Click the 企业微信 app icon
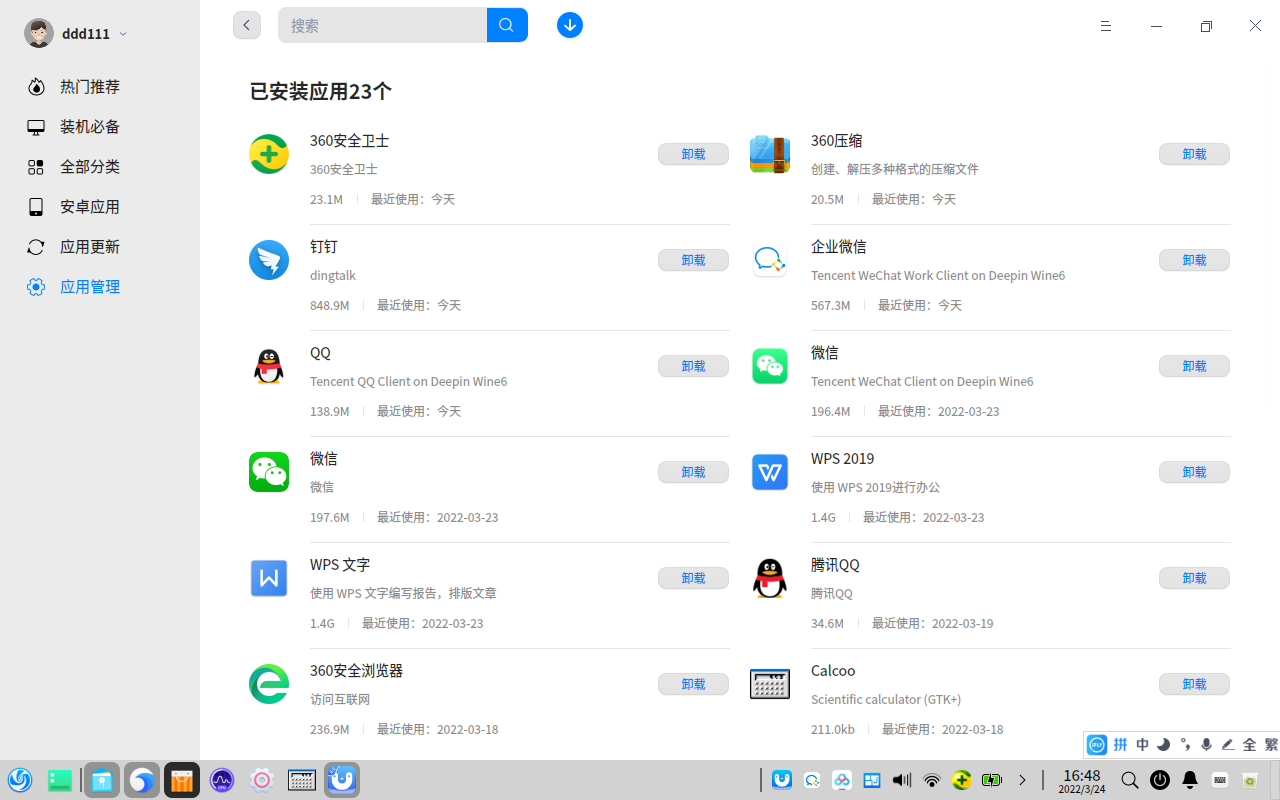Image resolution: width=1280 pixels, height=800 pixels. pyautogui.click(x=770, y=260)
